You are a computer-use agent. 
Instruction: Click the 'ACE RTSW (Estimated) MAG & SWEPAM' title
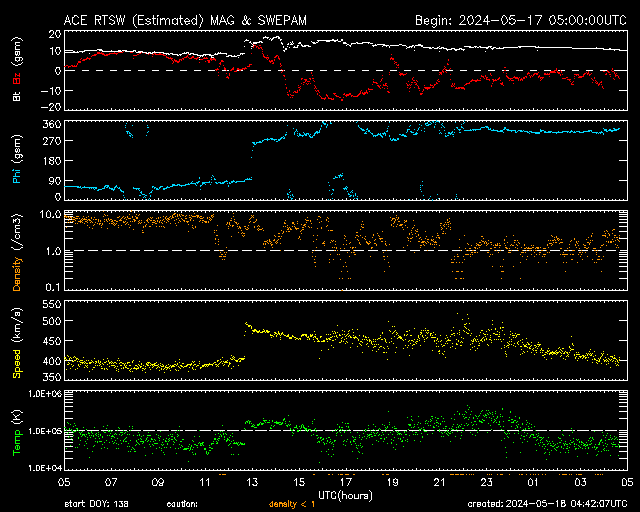pyautogui.click(x=185, y=20)
